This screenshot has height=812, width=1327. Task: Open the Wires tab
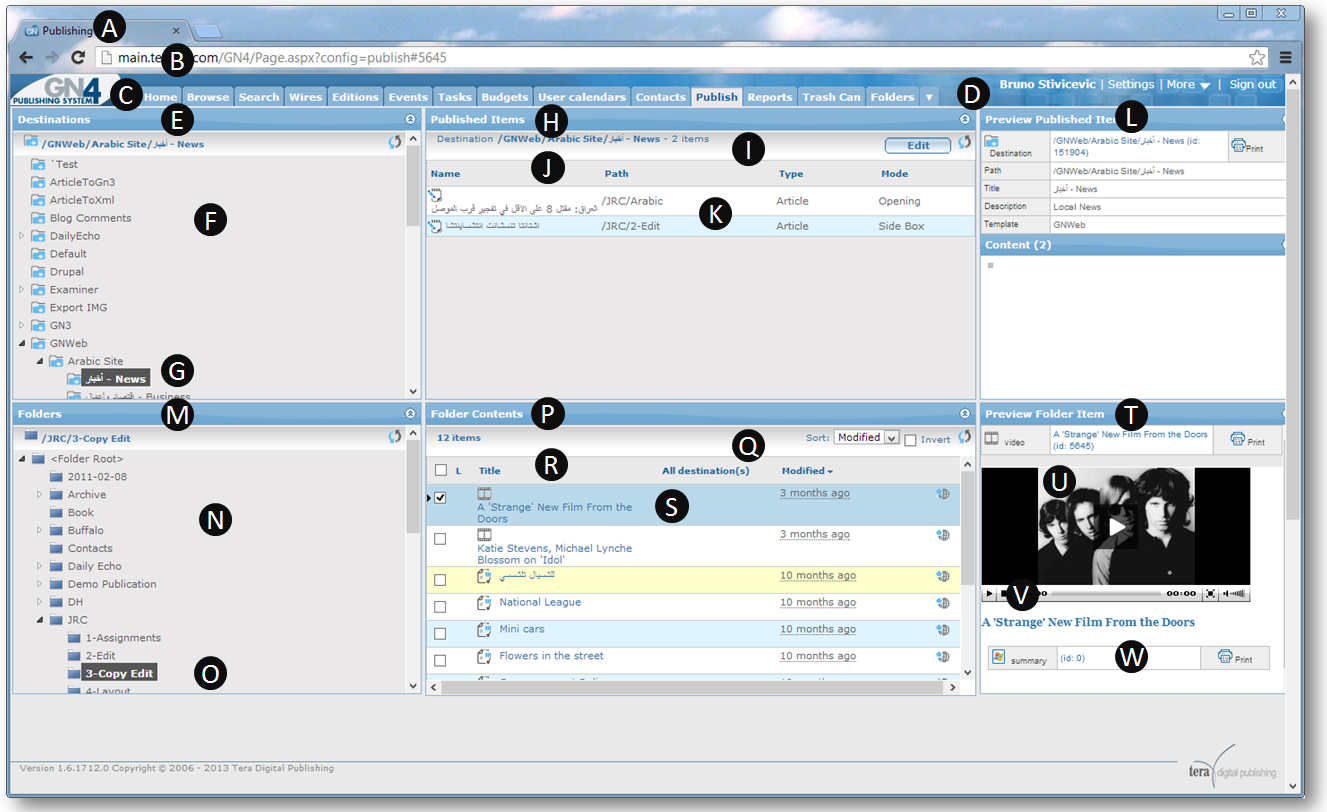[305, 97]
